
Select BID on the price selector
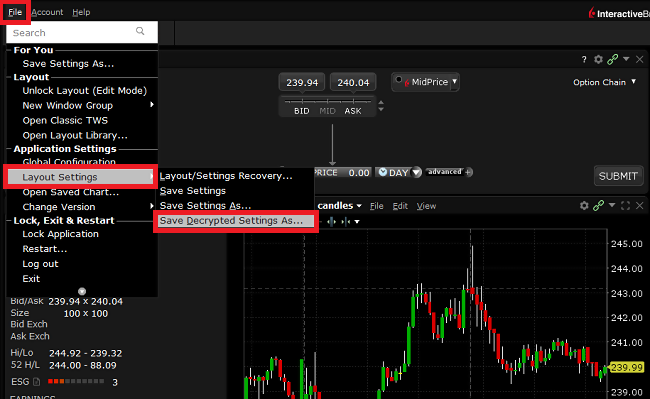point(301,111)
